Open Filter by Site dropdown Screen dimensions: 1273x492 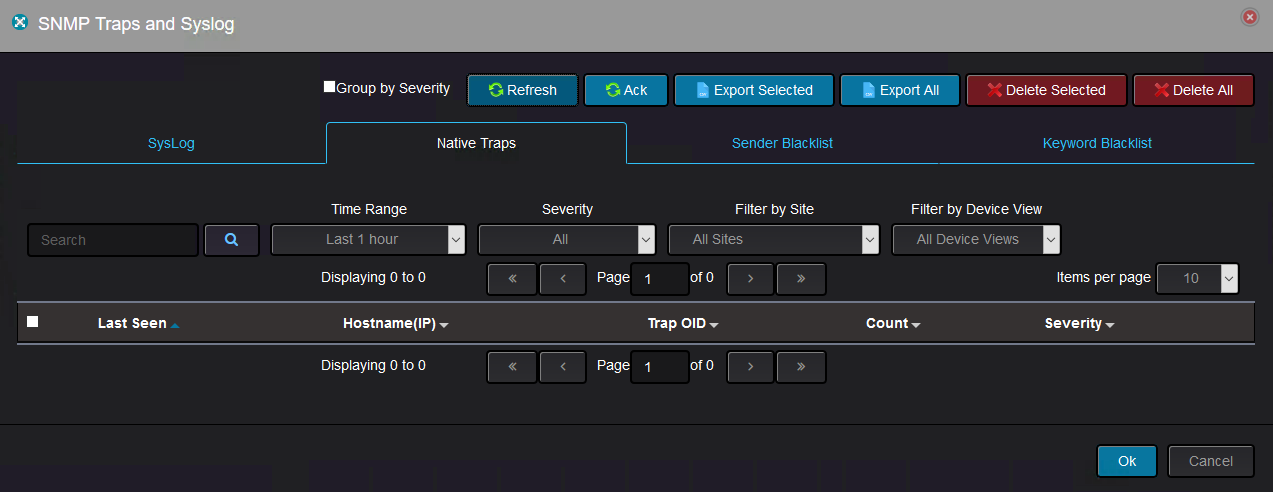click(773, 239)
